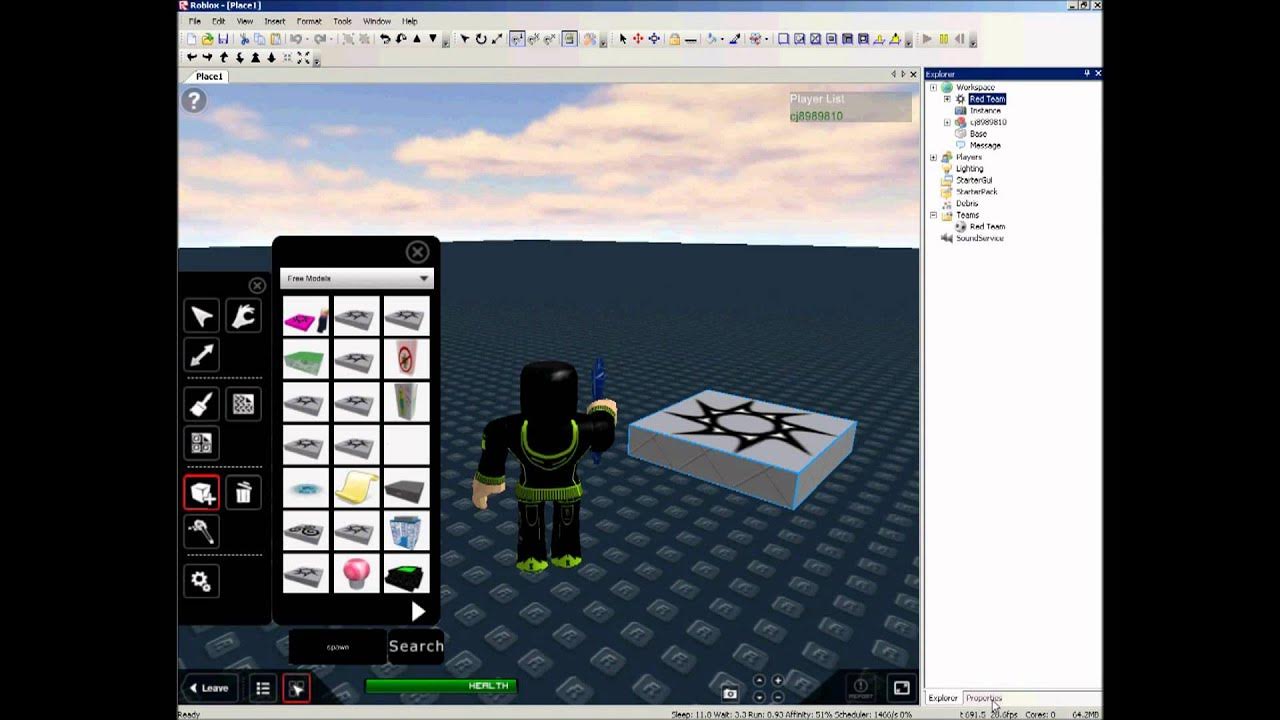This screenshot has width=1280, height=720.
Task: Click the Cut scissors toolbar icon
Action: pos(244,39)
